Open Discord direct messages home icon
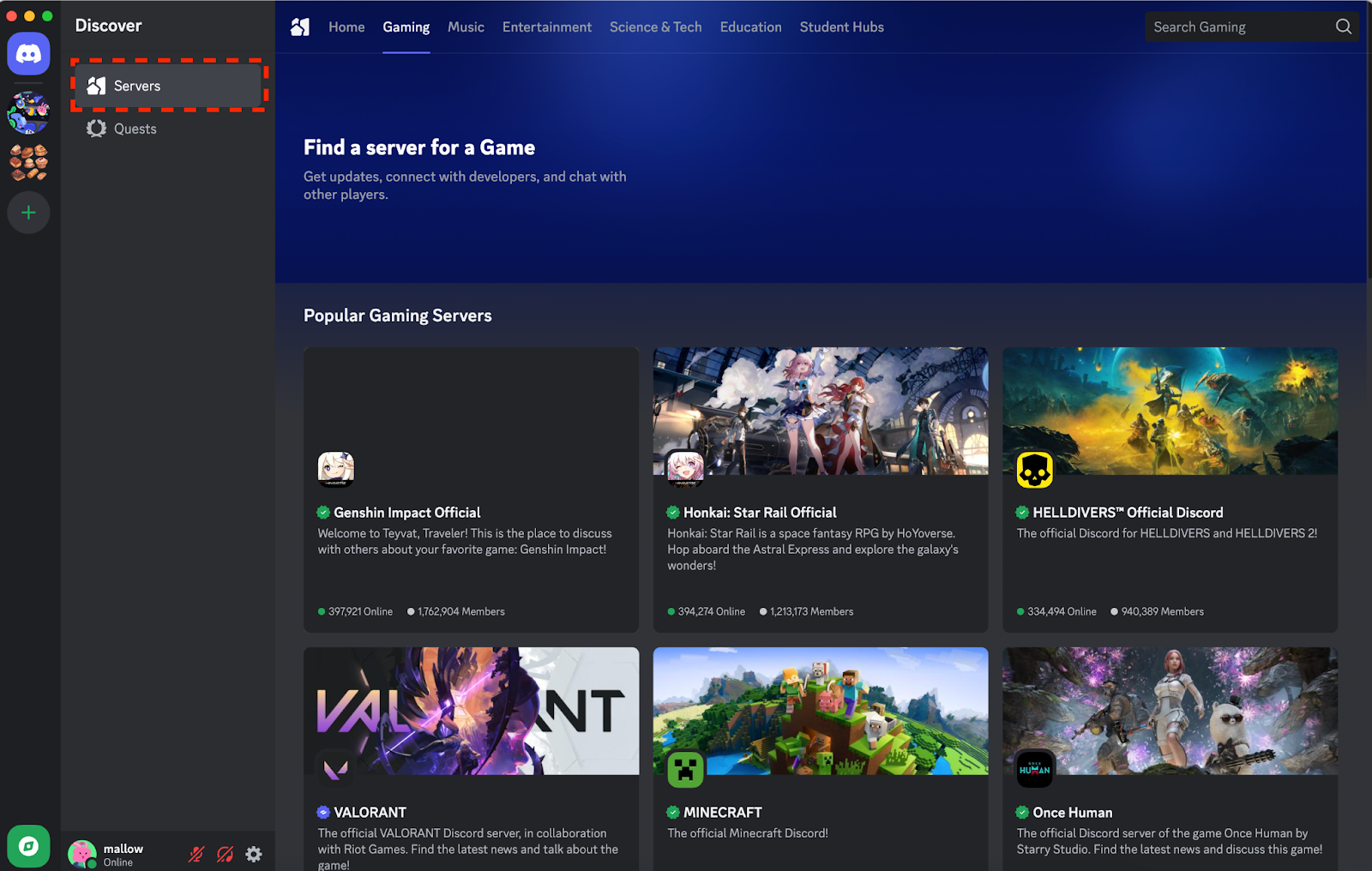Image resolution: width=1372 pixels, height=871 pixels. (28, 54)
